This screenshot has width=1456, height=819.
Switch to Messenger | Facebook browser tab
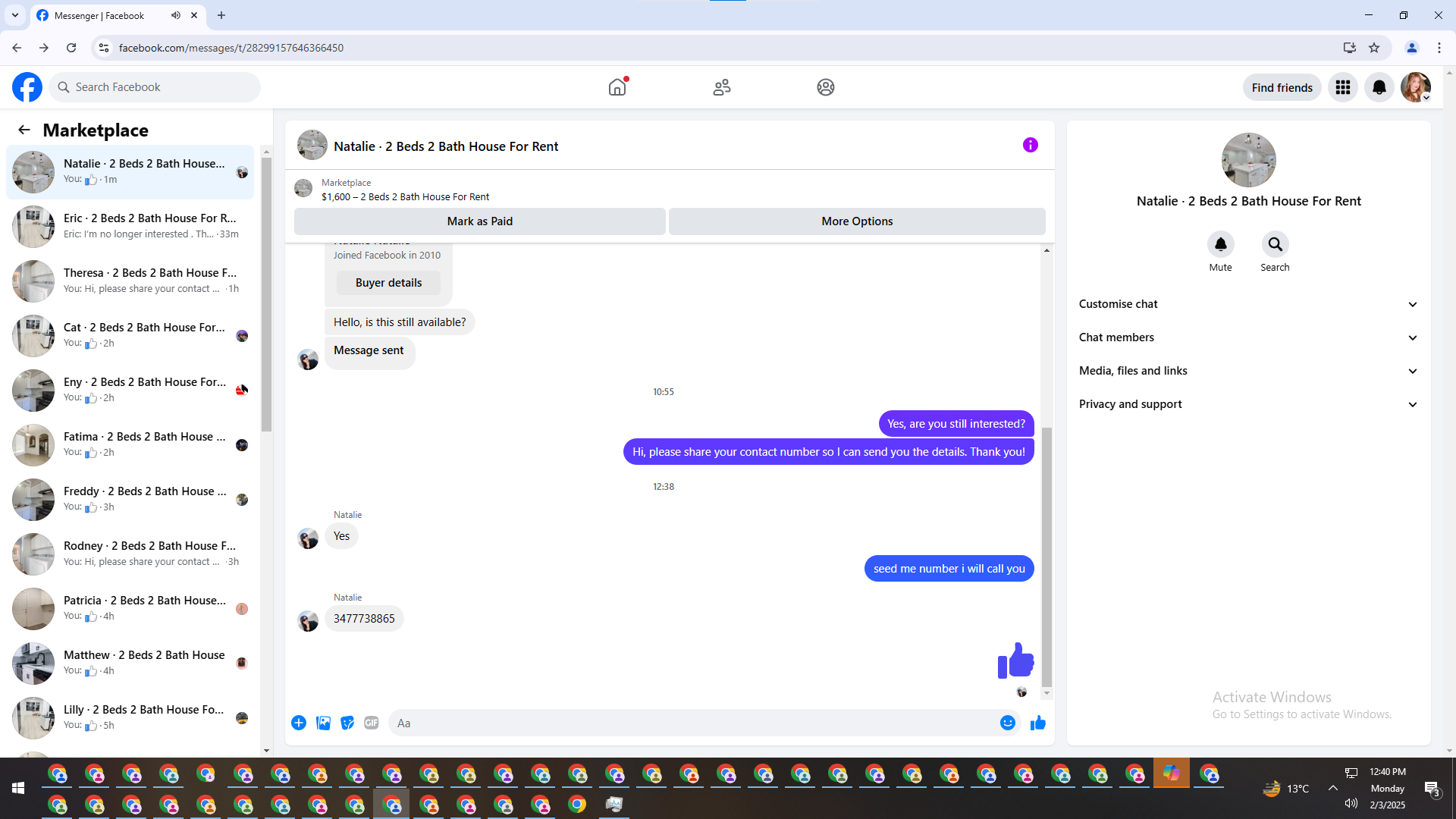tap(118, 15)
